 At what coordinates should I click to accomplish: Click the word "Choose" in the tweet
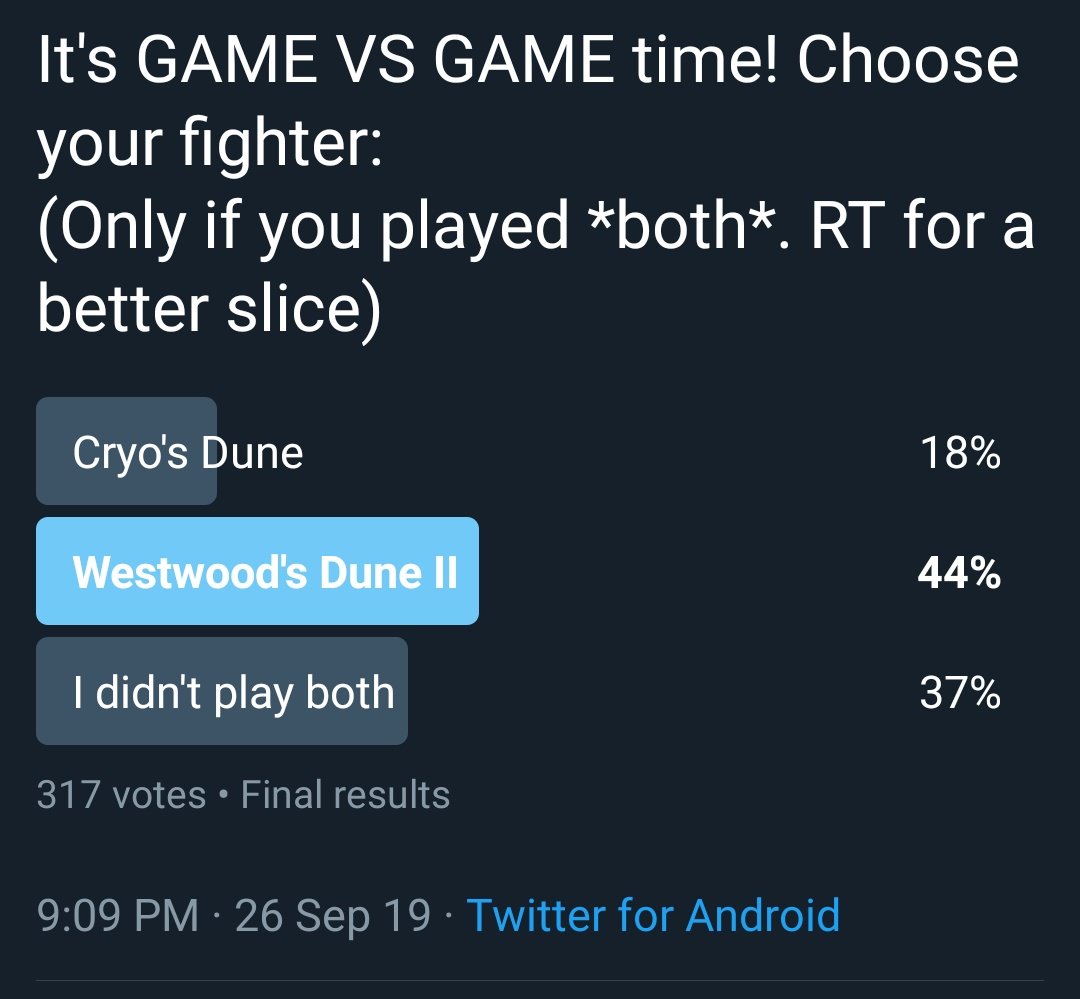click(x=907, y=59)
